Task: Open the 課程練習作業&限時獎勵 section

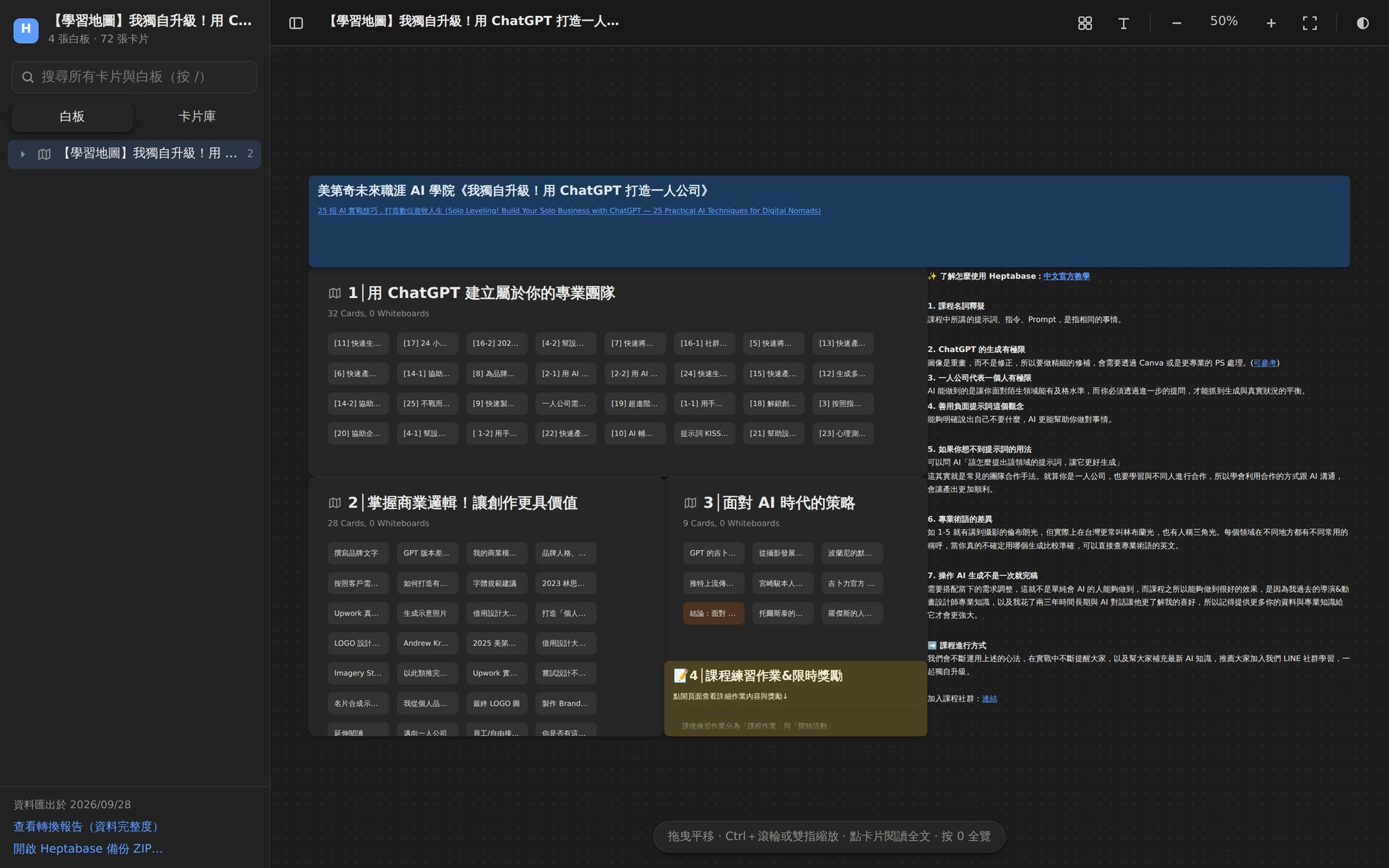Action: [795, 698]
